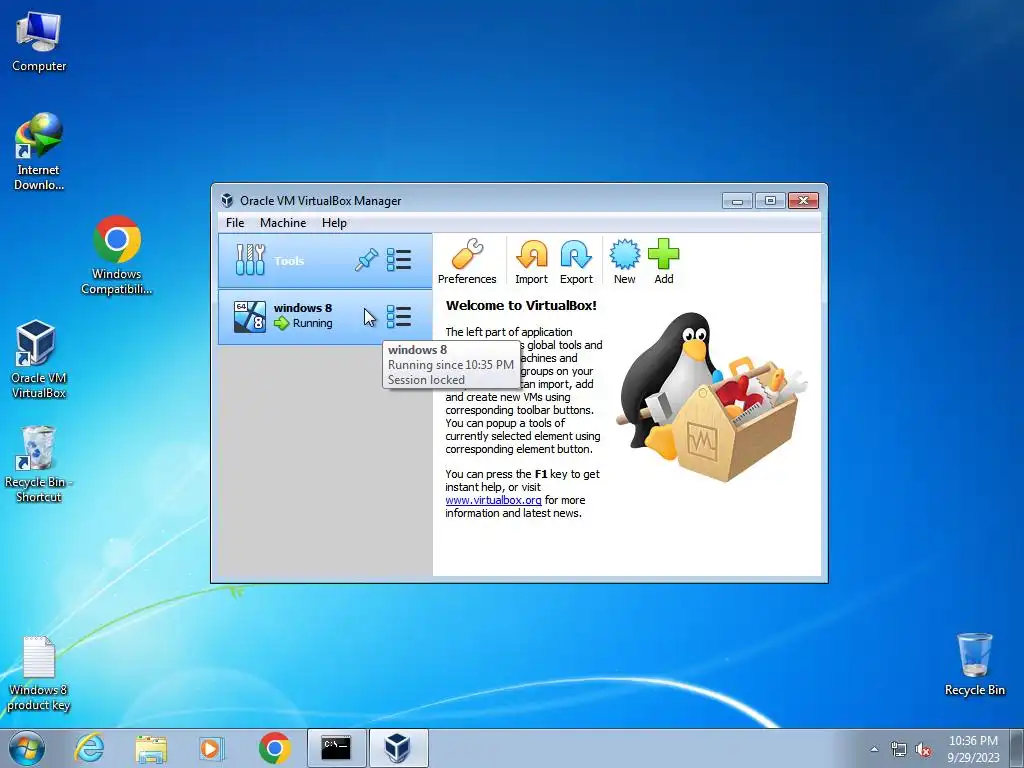Click the windows 8 OS icon
The width and height of the screenshot is (1024, 768).
(249, 317)
